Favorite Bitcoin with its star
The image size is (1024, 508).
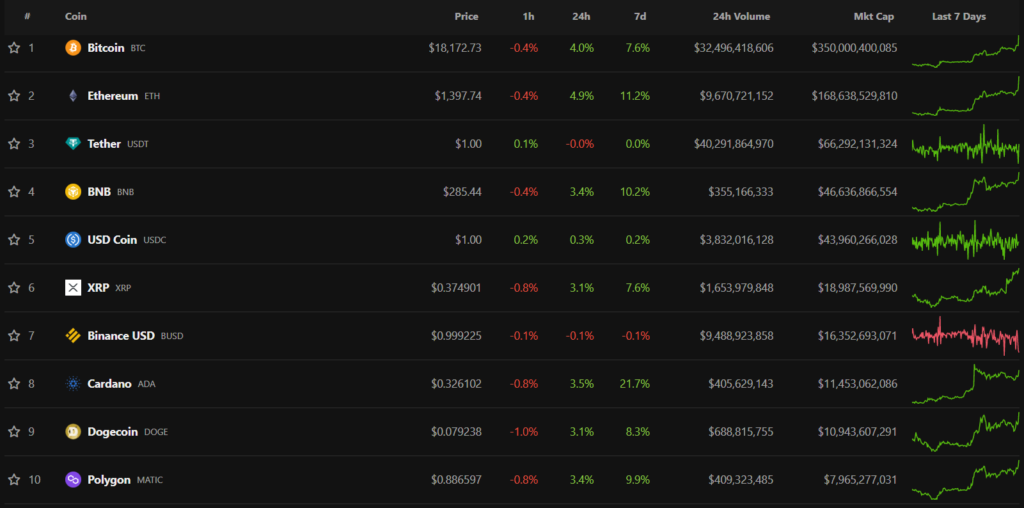click(x=14, y=48)
